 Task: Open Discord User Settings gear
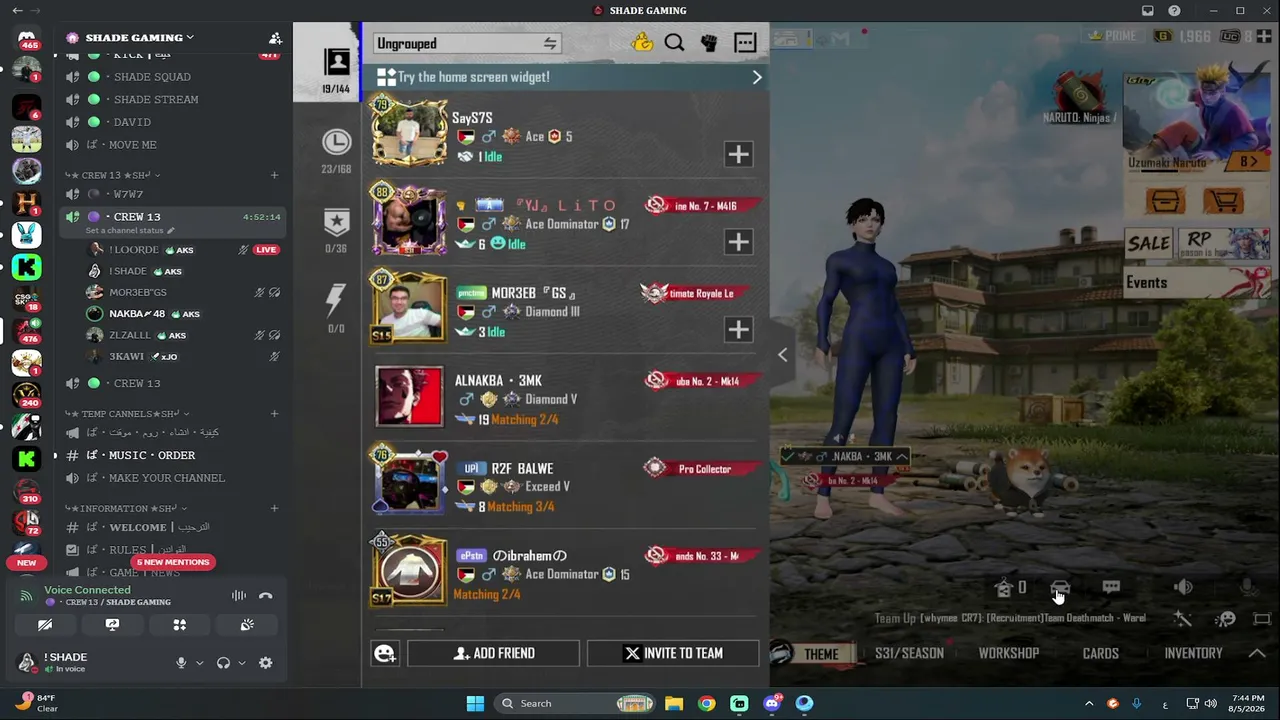click(x=265, y=663)
